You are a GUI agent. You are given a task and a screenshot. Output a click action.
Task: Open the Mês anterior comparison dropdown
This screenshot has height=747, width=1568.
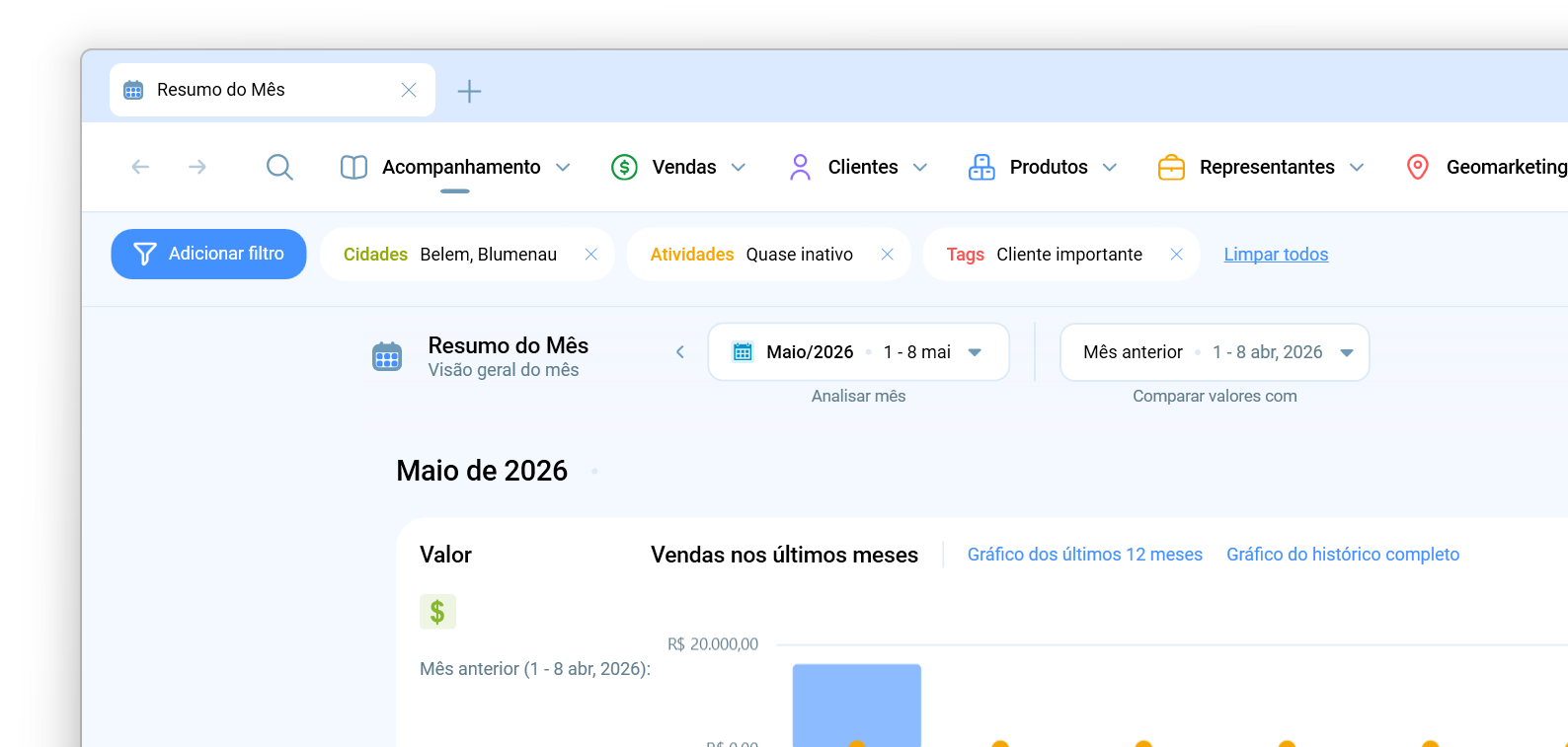tap(1215, 352)
